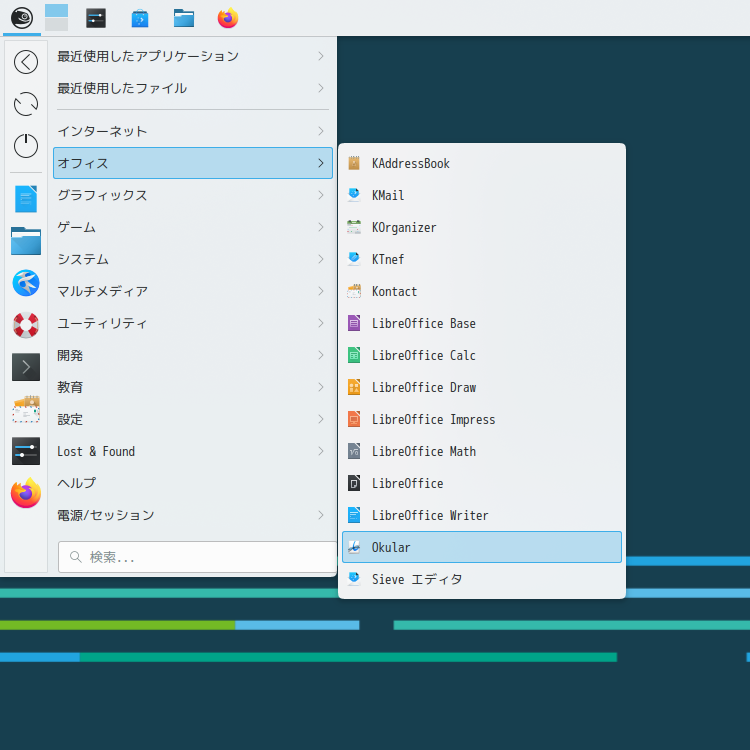Click the LibreOffice Math formula icon
The image size is (750, 750).
point(354,451)
